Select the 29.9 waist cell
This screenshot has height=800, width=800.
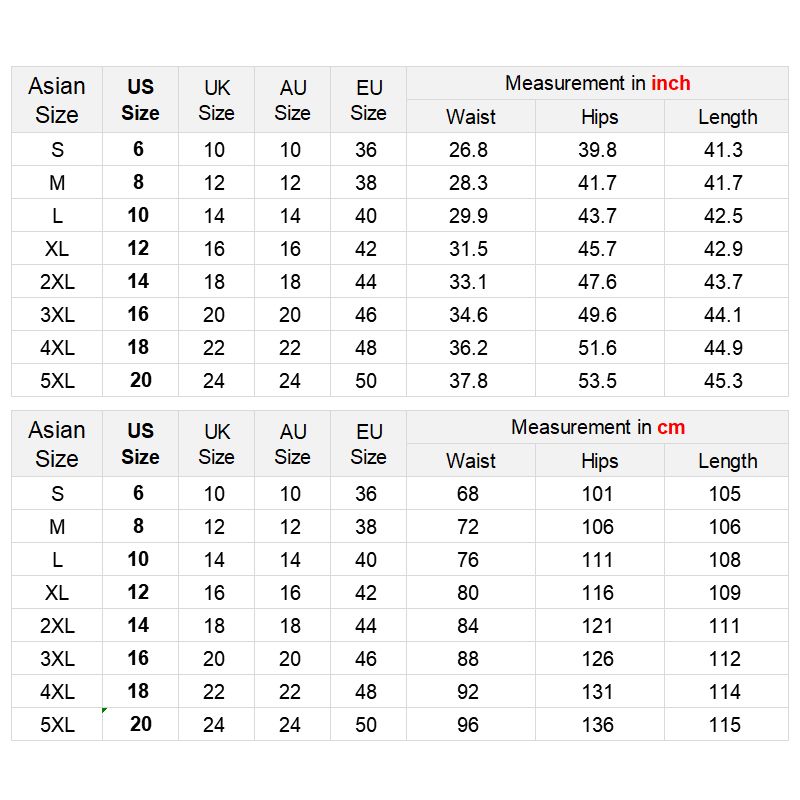click(x=468, y=216)
